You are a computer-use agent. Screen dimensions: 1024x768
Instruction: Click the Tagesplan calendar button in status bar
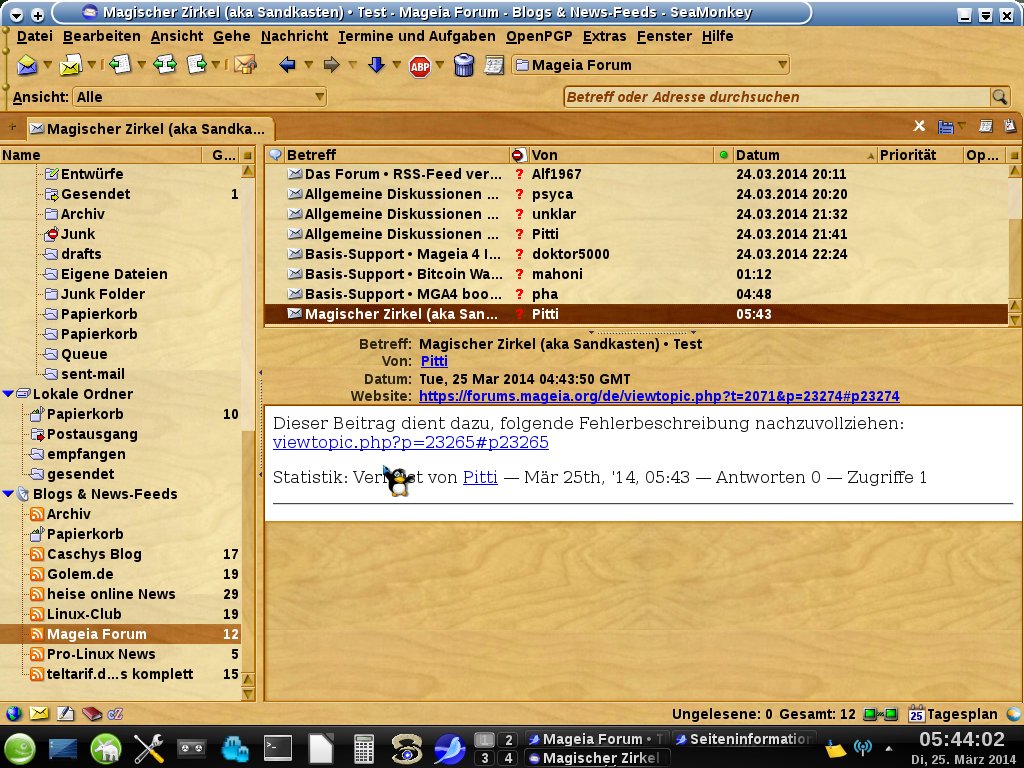[953, 714]
